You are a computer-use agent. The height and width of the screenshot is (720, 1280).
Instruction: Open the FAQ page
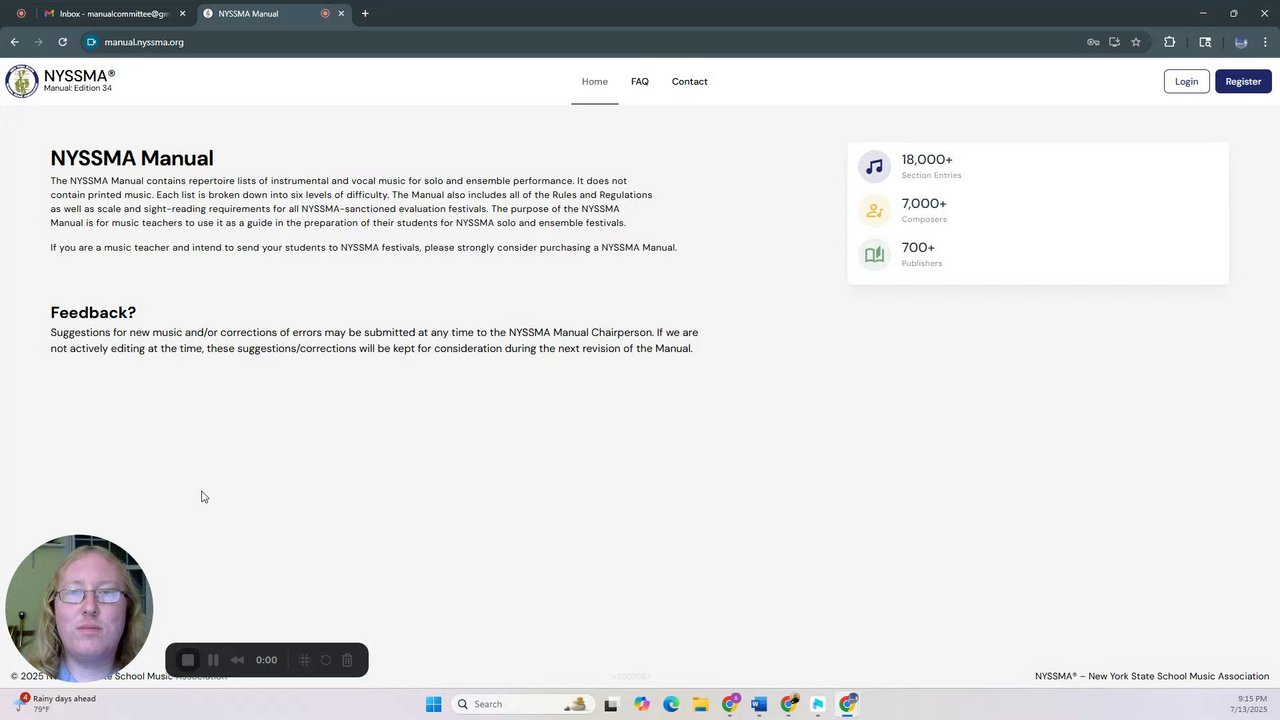pyautogui.click(x=640, y=82)
